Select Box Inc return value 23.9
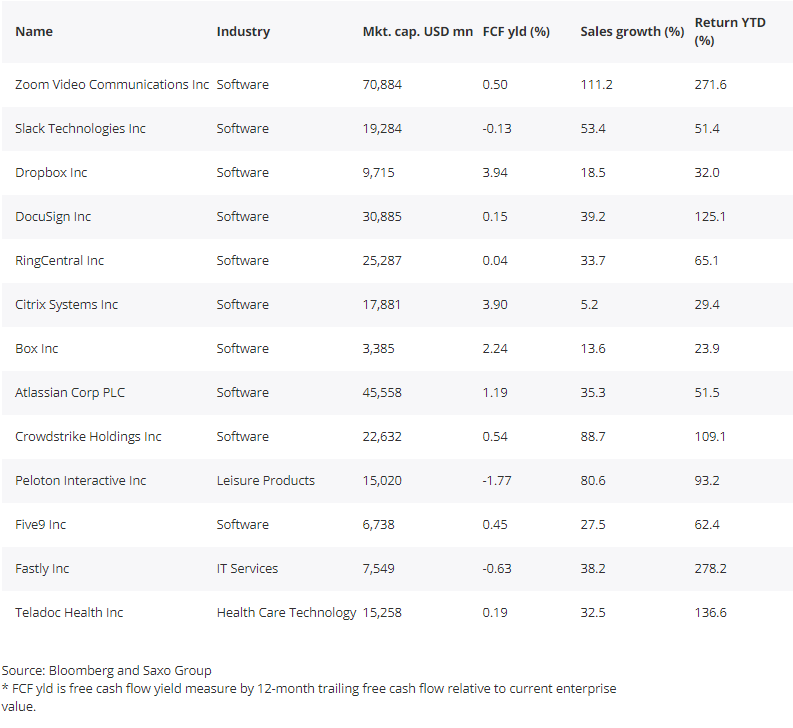793x728 pixels. point(707,349)
